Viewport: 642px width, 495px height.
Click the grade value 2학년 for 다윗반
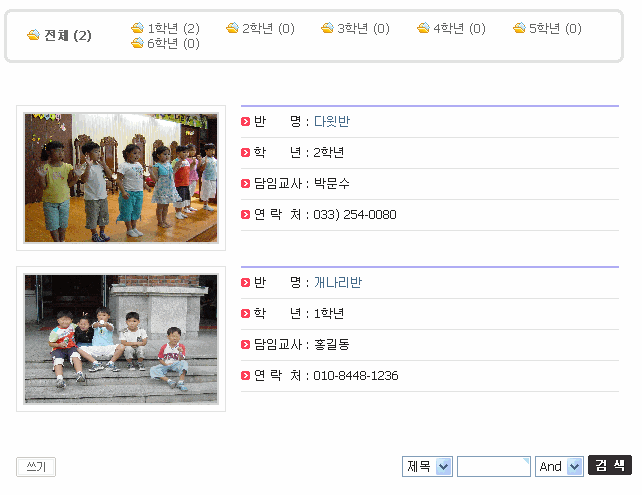pos(328,152)
